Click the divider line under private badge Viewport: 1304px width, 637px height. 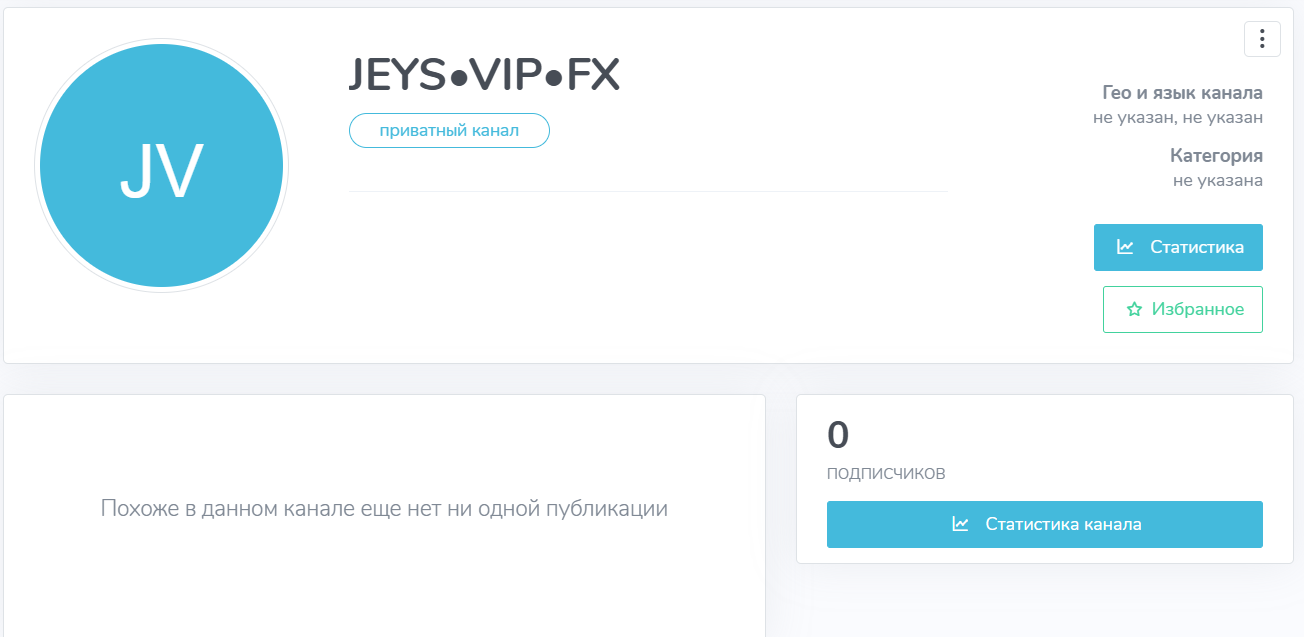click(648, 191)
